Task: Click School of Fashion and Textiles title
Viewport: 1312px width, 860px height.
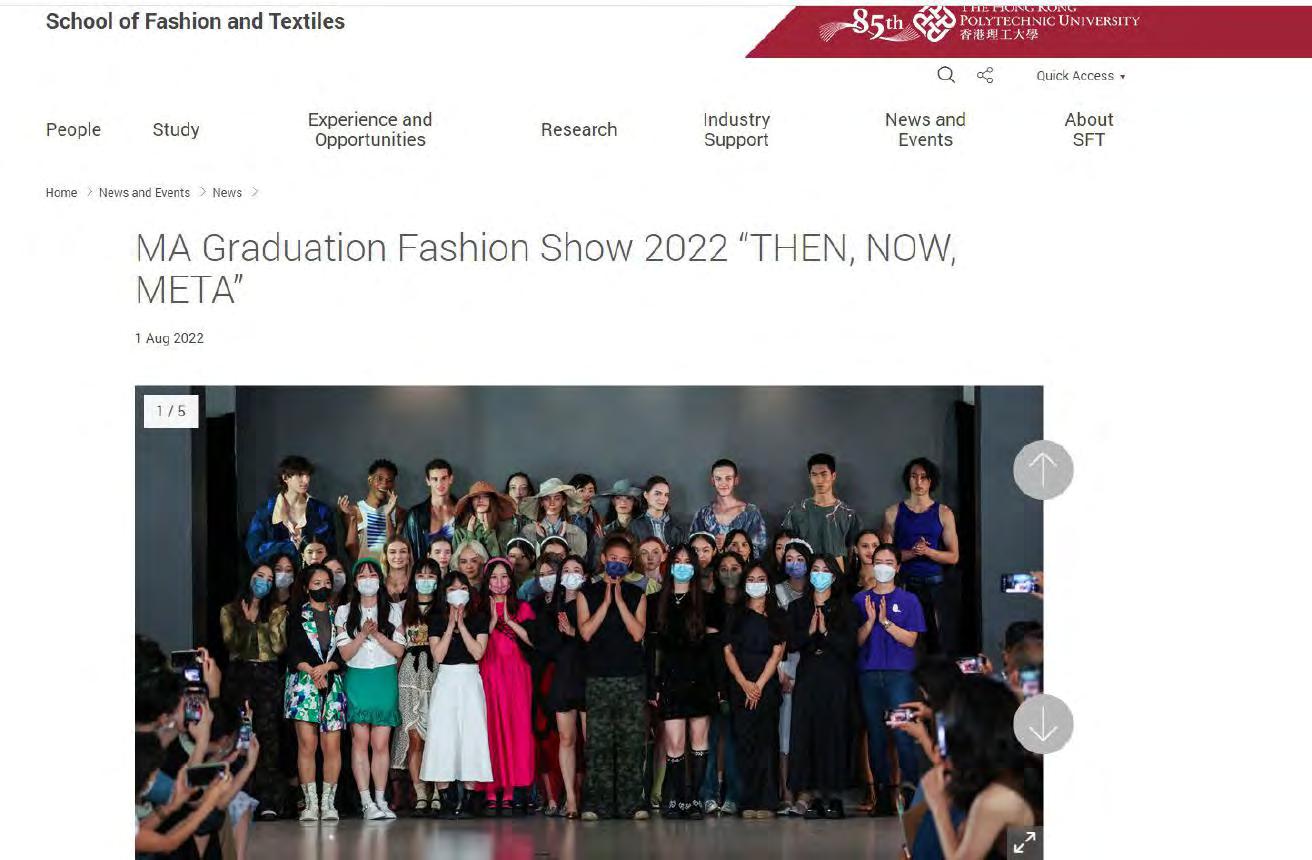Action: [195, 21]
